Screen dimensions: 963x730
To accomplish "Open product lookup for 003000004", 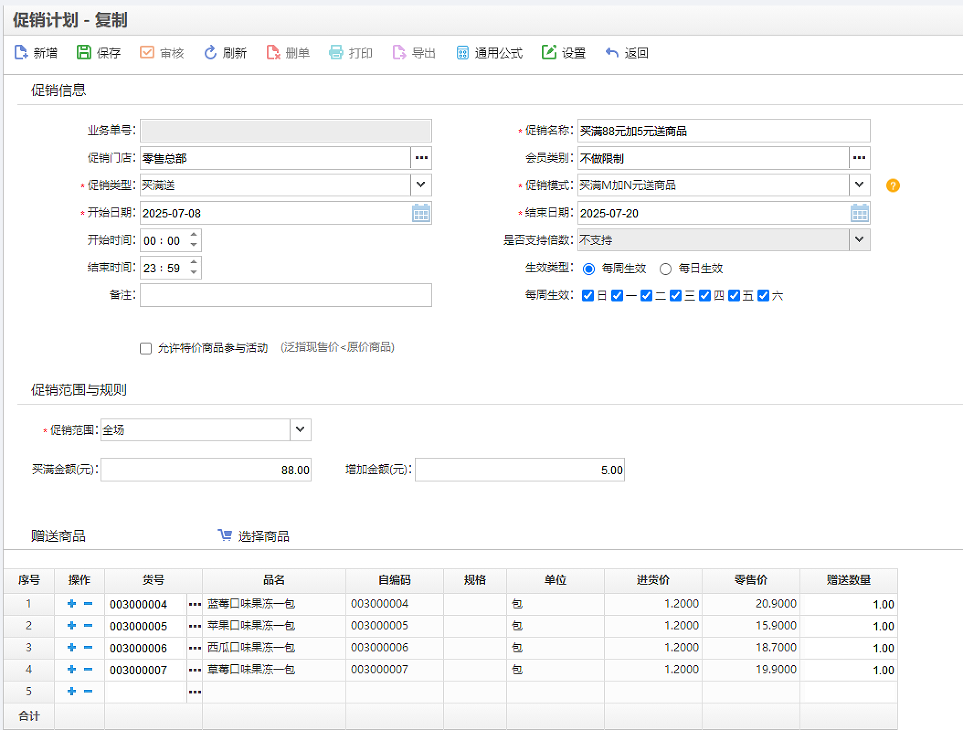I will coord(195,605).
